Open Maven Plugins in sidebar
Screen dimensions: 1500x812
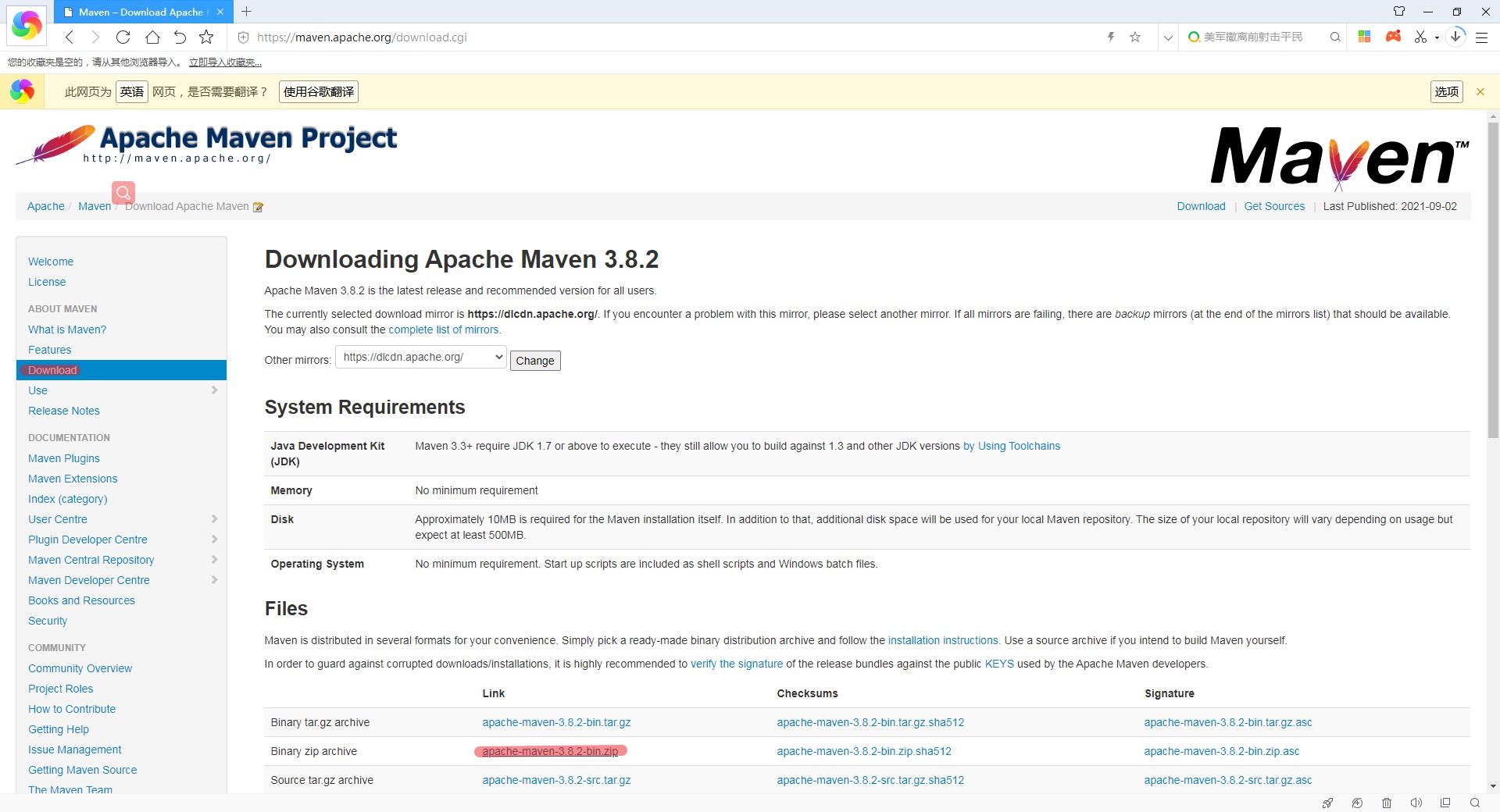coord(64,458)
